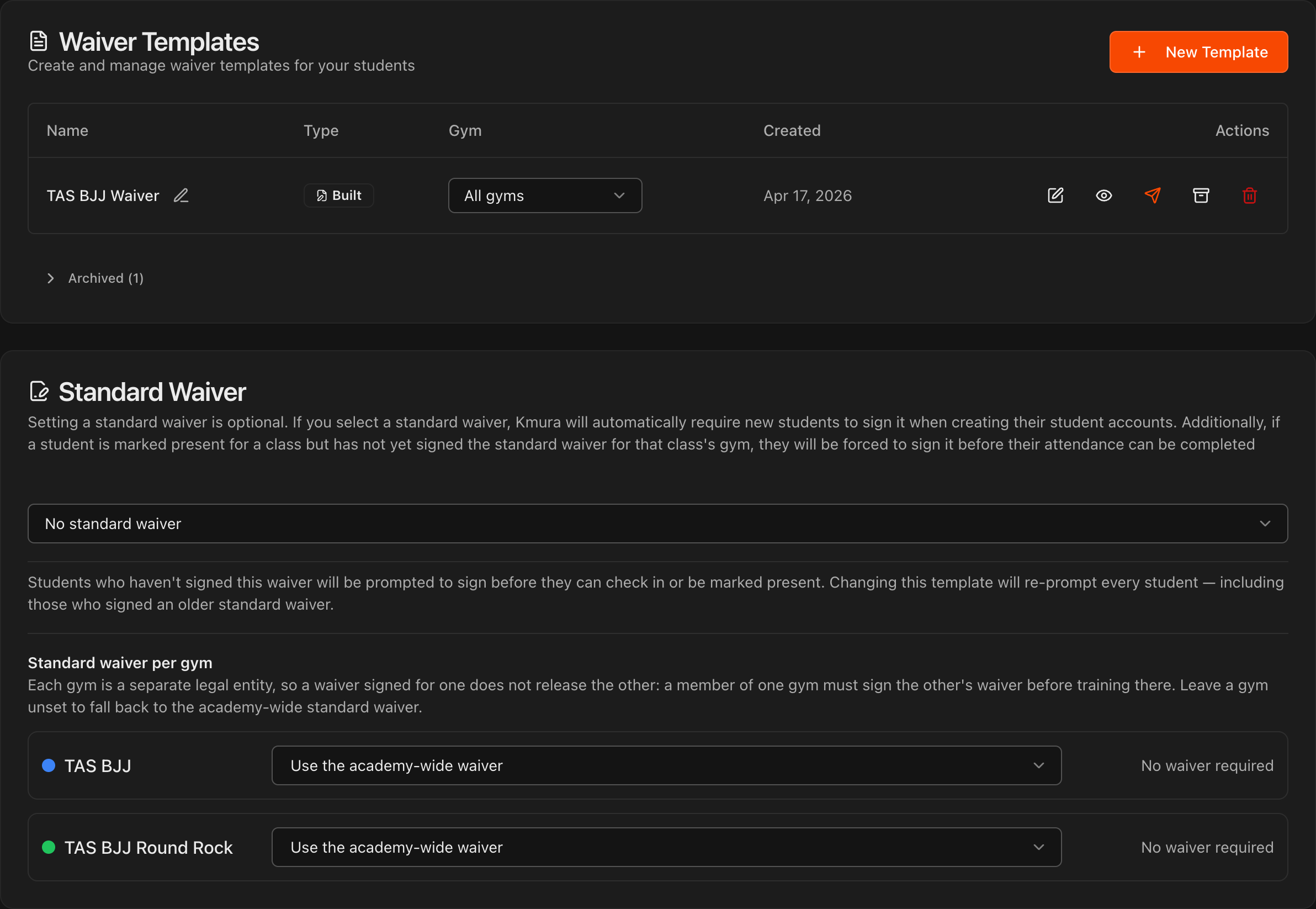
Task: Open TAS BJJ academy-wide waiver dropdown
Action: coord(666,765)
